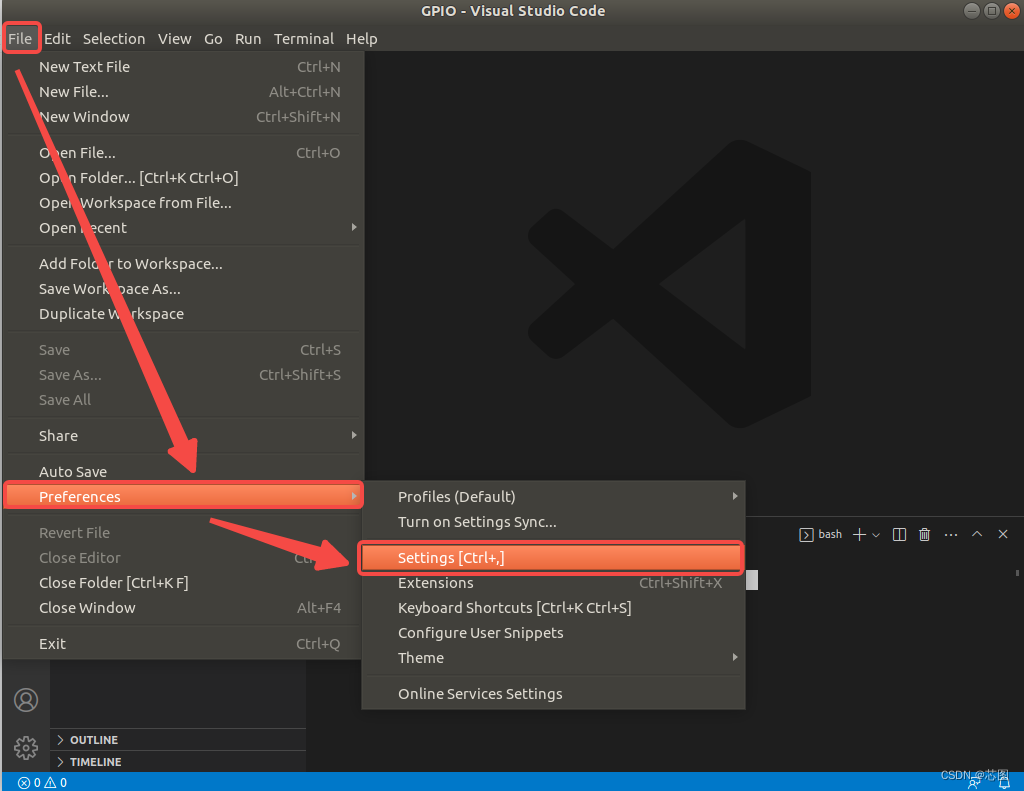Open terminal views with the ellipsis icon
1024x791 pixels.
pos(950,534)
